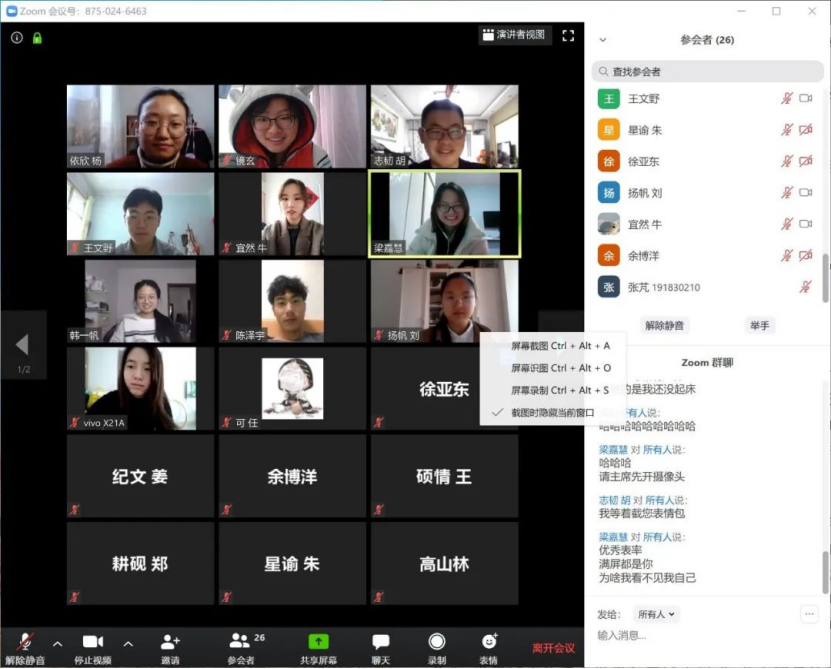The image size is (831, 669).
Task: Select 屏幕录制 from the context menu
Action: pos(560,390)
